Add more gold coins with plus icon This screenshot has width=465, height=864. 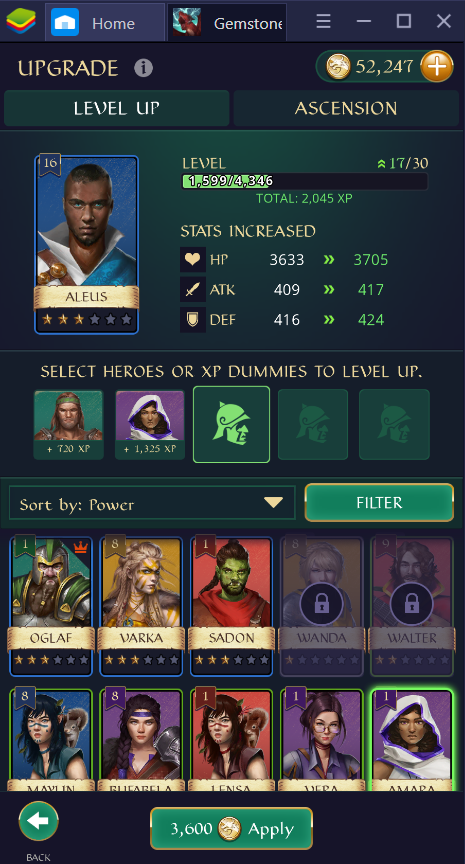click(x=436, y=67)
